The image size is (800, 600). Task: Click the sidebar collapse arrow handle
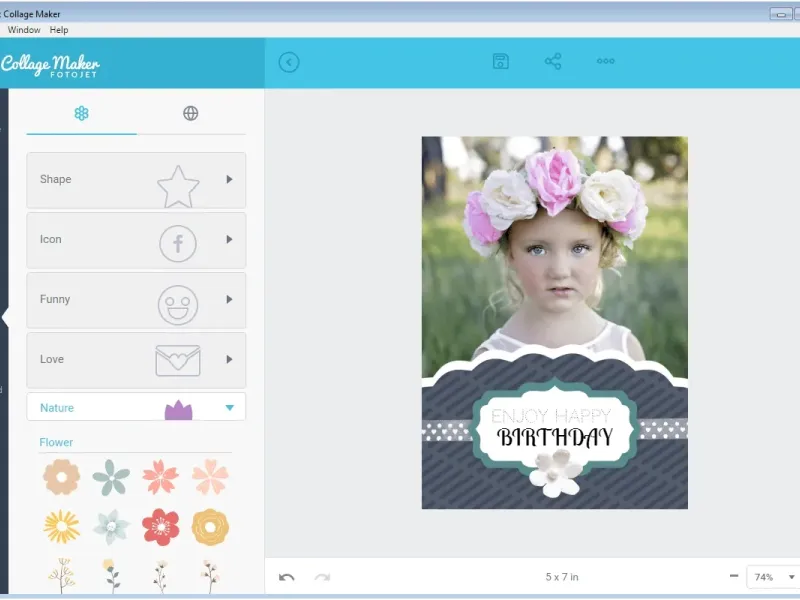tap(5, 317)
